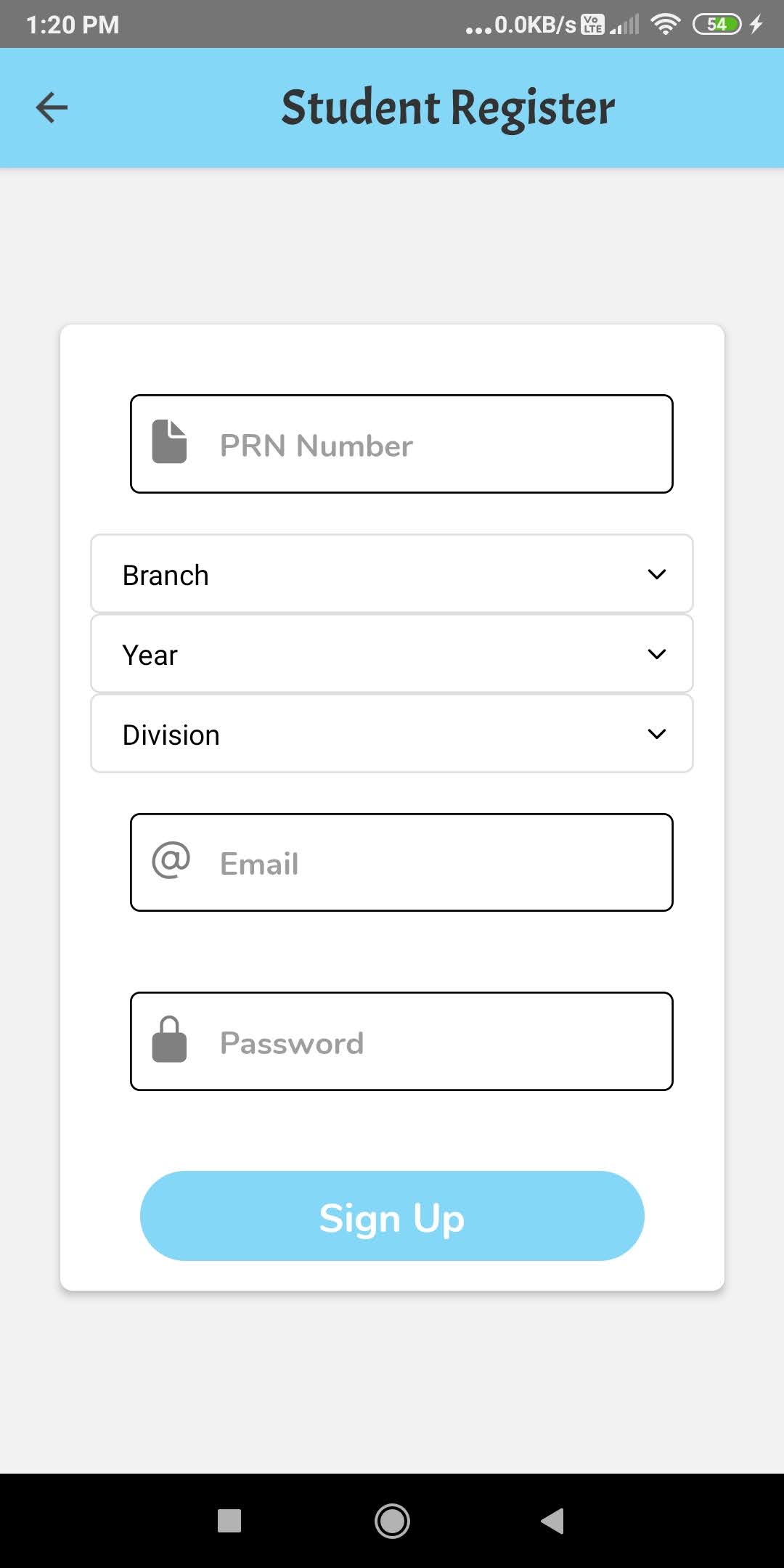Tap the clock showing 1:20 PM

click(73, 24)
